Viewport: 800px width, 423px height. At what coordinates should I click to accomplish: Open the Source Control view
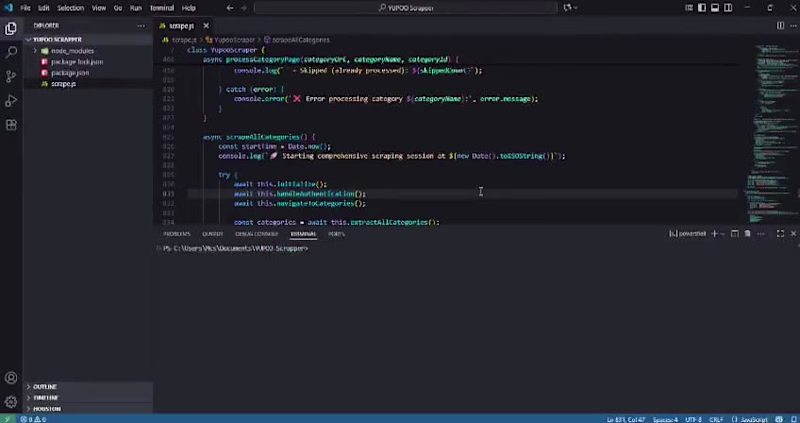point(11,77)
